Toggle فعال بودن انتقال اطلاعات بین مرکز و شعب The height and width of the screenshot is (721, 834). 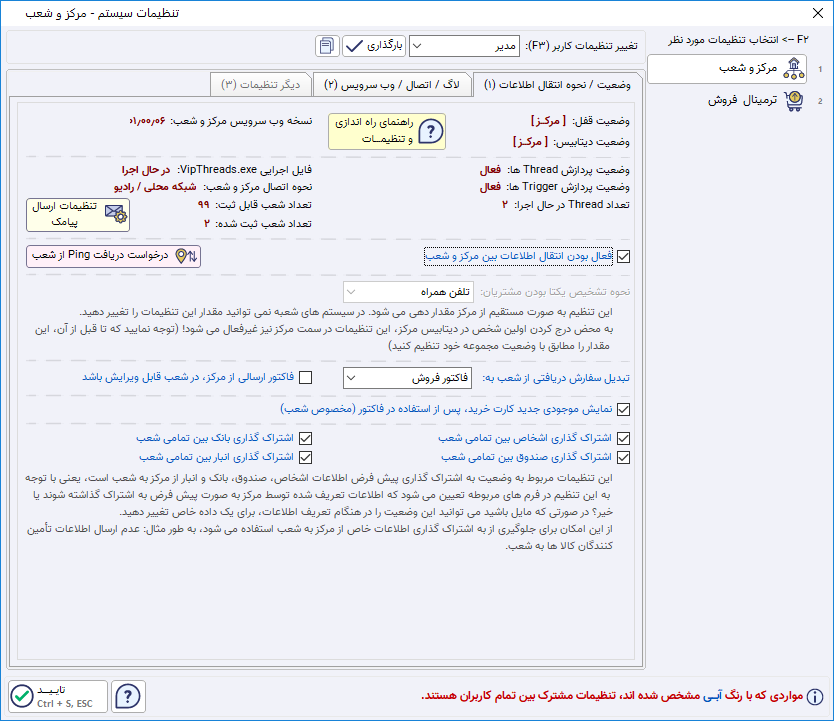click(x=624, y=256)
